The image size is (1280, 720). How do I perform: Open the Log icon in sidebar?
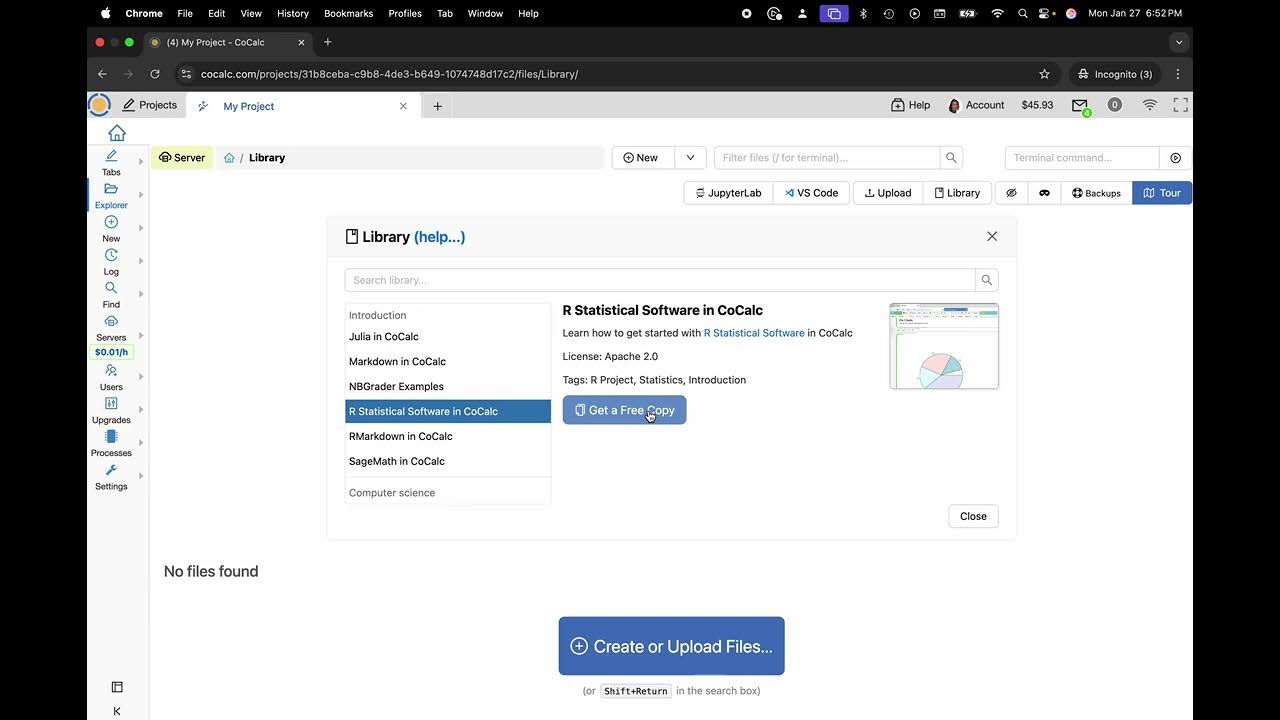111,261
